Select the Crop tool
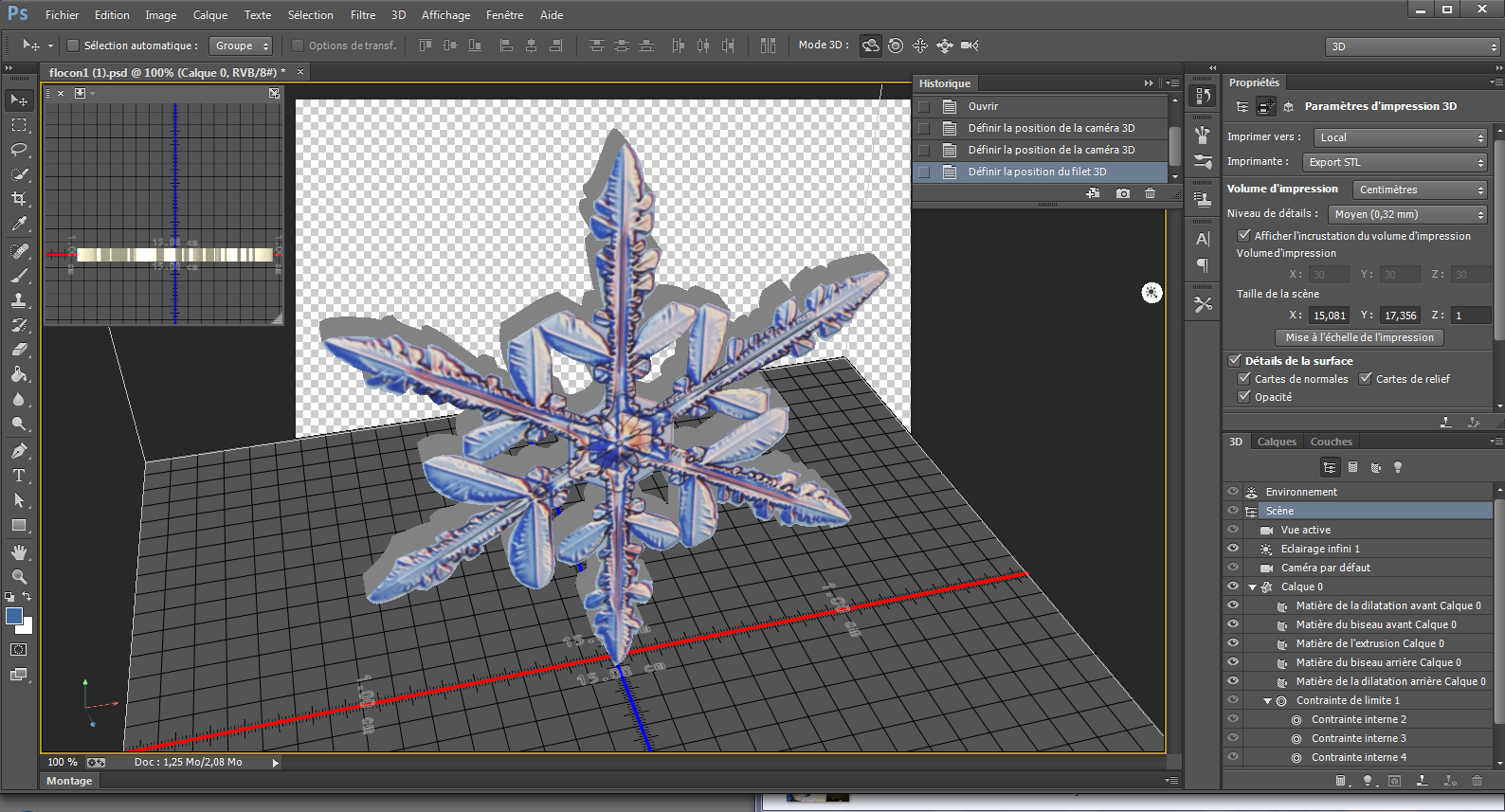Screen dimensions: 1505x812 coord(19,199)
